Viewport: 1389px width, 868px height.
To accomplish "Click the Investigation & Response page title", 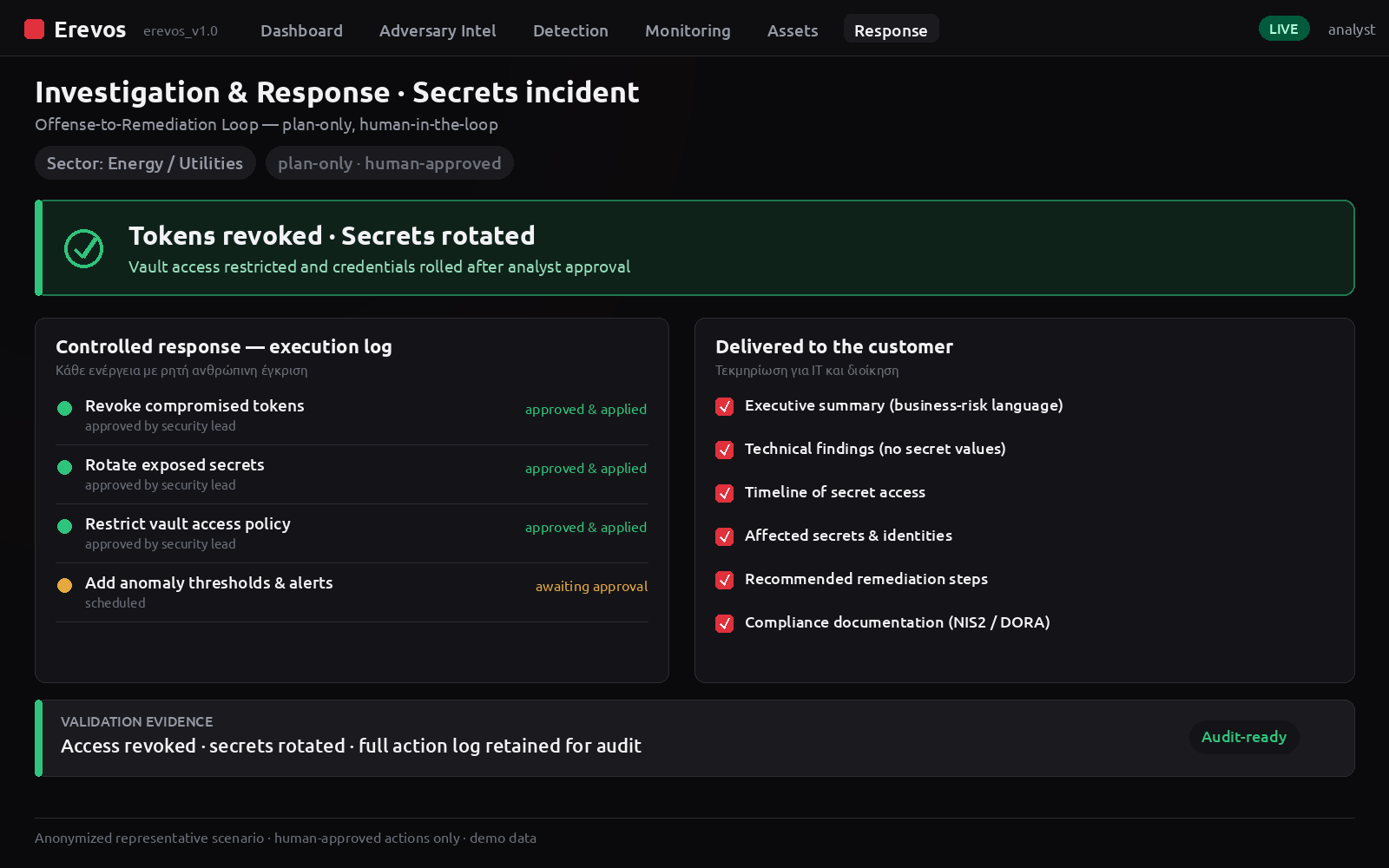I will point(337,92).
